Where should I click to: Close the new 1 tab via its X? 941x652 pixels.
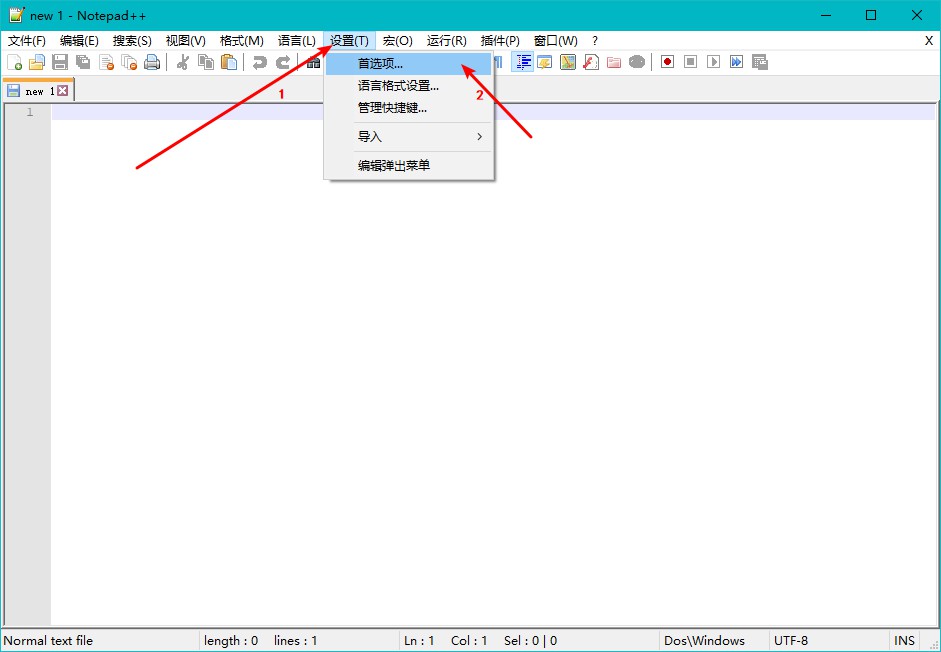62,91
